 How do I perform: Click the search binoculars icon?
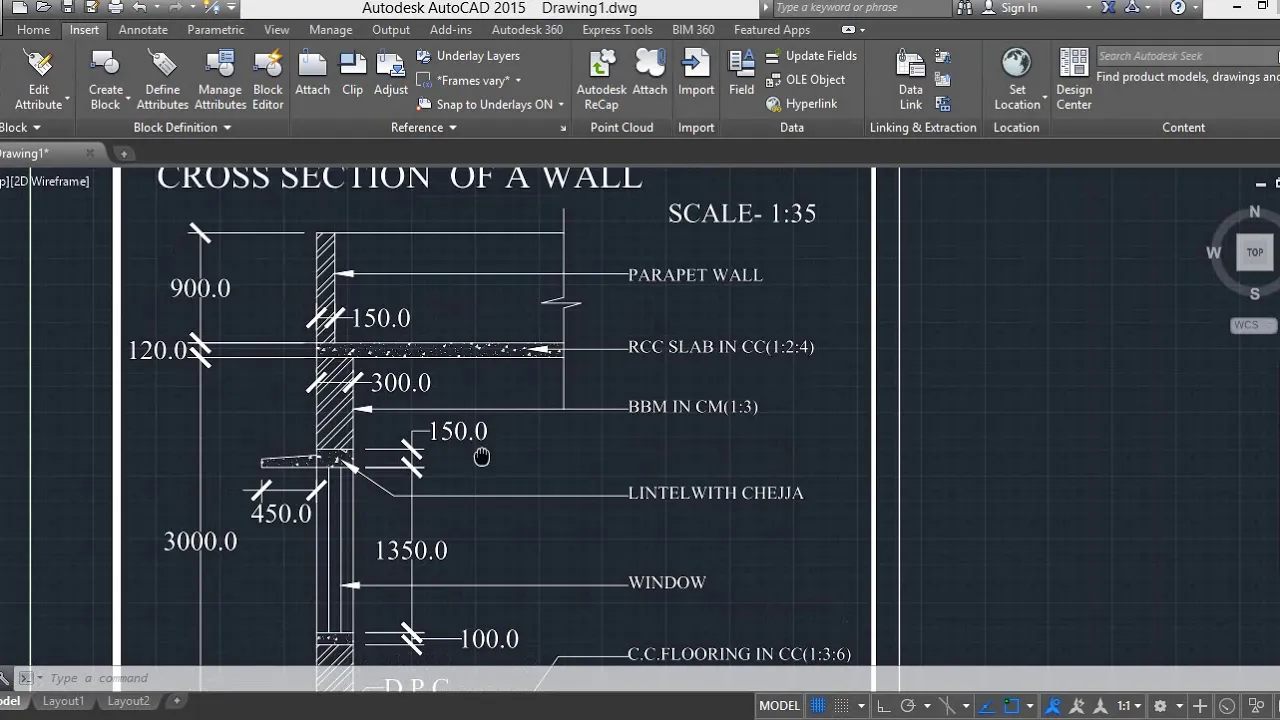964,7
